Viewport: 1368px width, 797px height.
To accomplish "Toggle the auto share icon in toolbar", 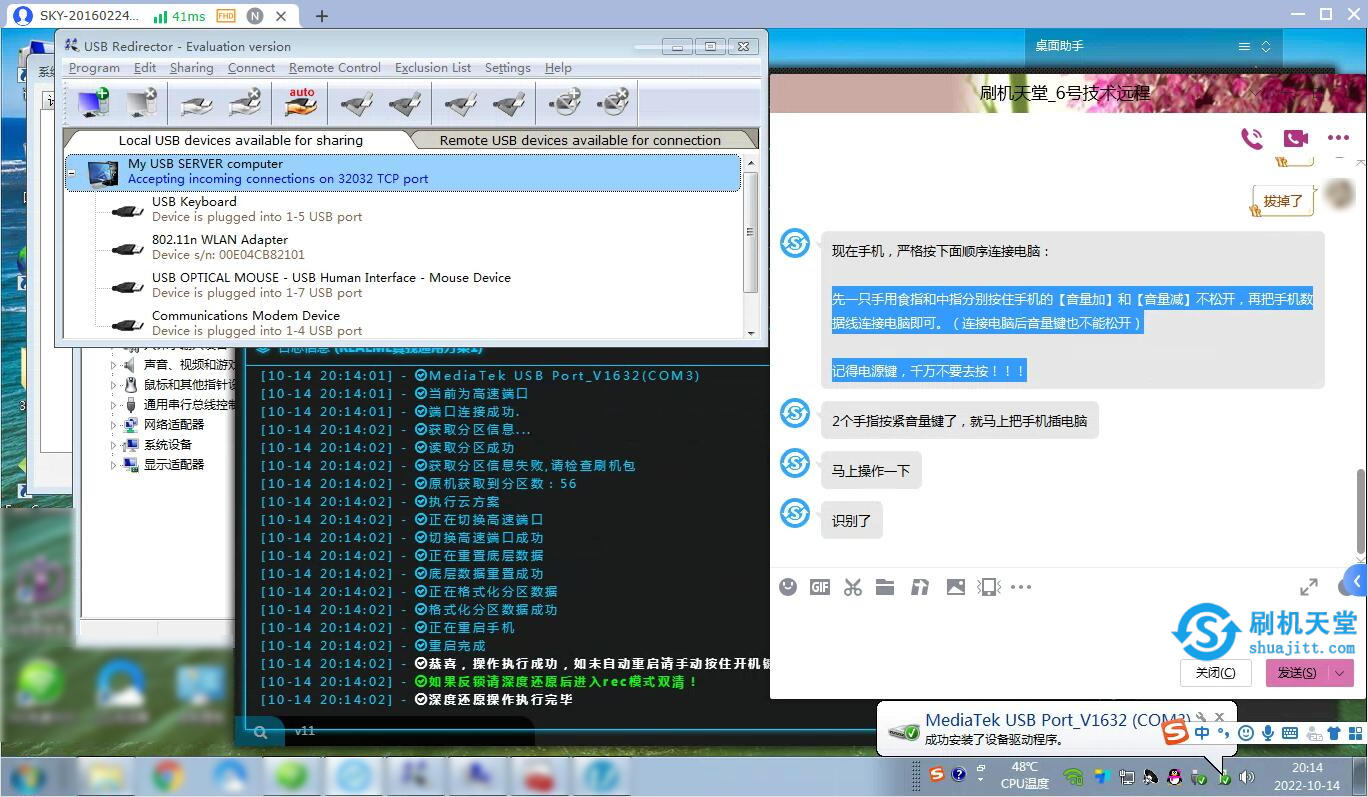I will pyautogui.click(x=301, y=102).
